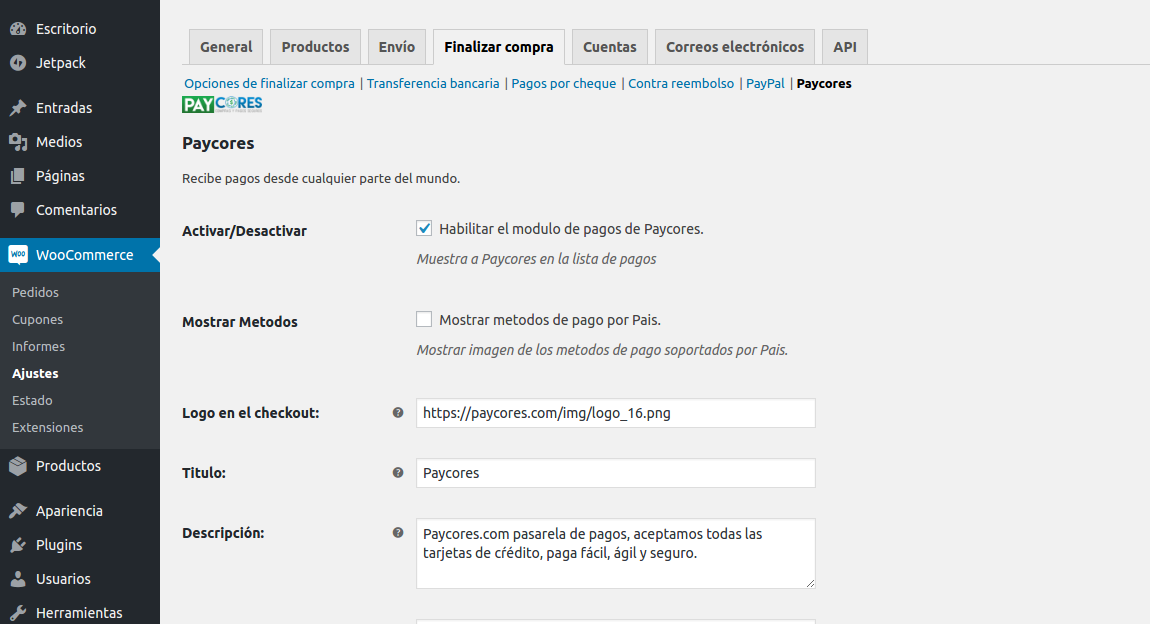
Task: Click the Comentarios speech bubble icon
Action: click(x=18, y=210)
